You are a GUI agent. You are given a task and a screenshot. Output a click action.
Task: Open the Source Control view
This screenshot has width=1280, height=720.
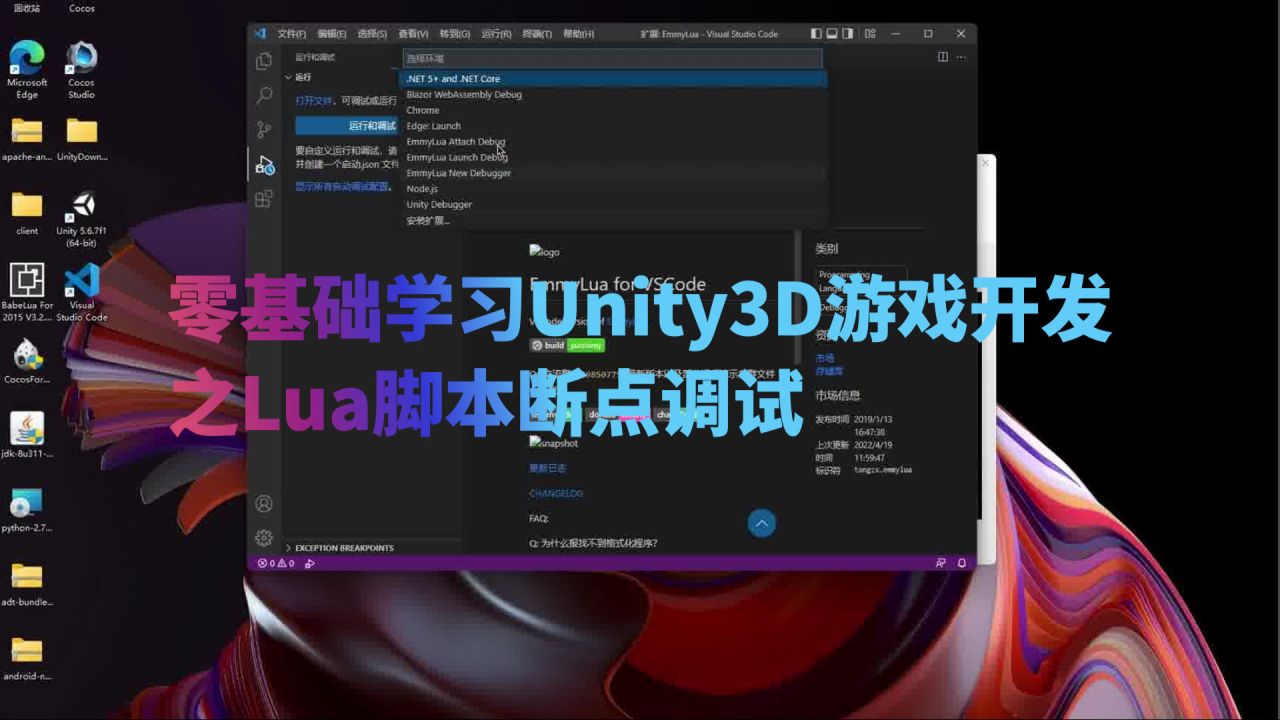coord(264,130)
